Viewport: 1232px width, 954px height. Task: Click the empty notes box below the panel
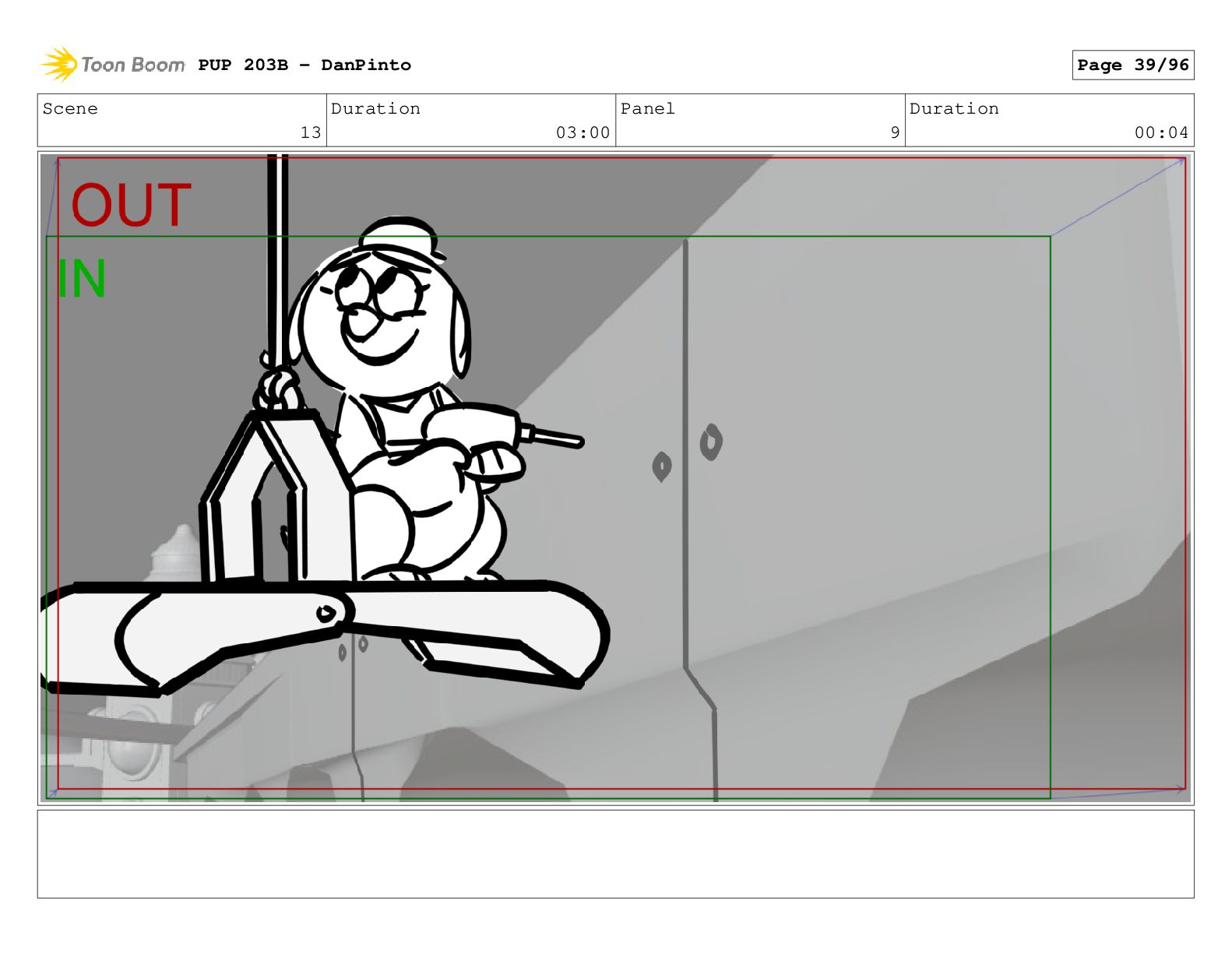[615, 854]
